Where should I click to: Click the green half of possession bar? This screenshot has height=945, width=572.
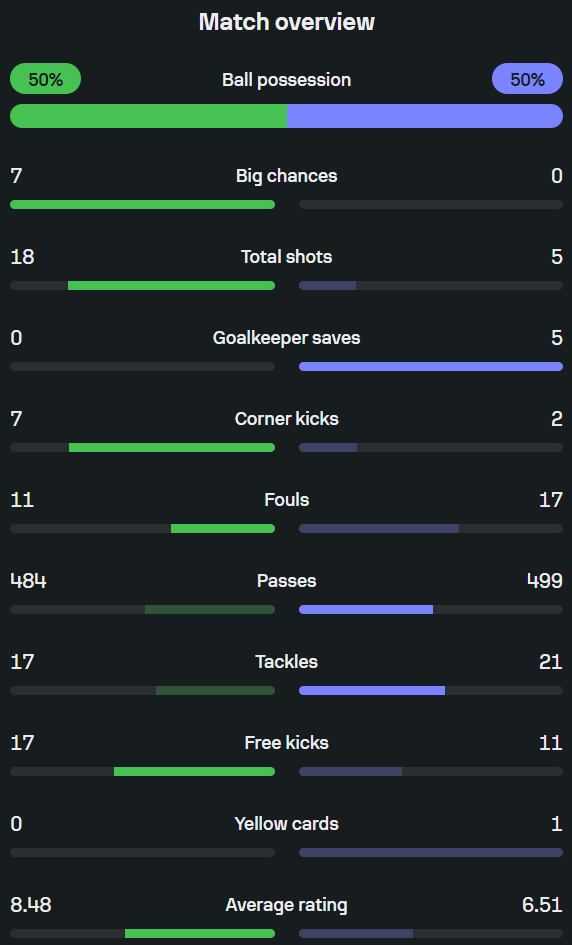[148, 116]
